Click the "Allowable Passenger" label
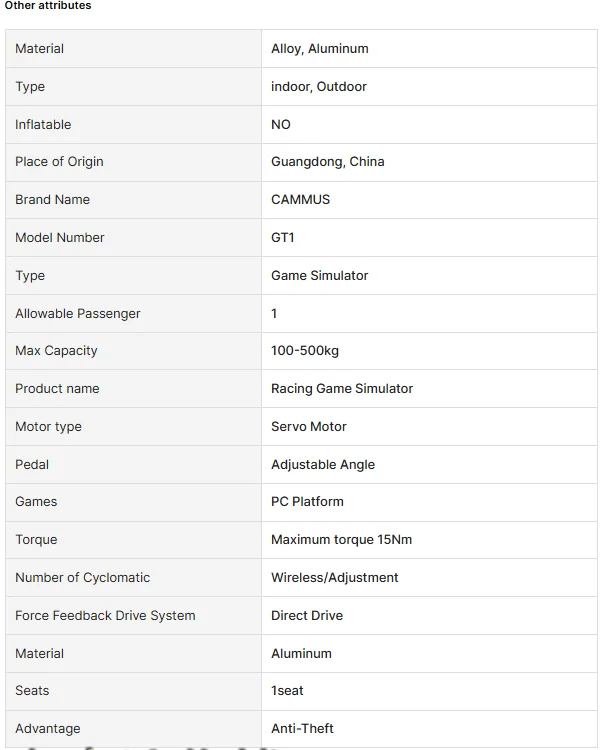 [x=78, y=314]
